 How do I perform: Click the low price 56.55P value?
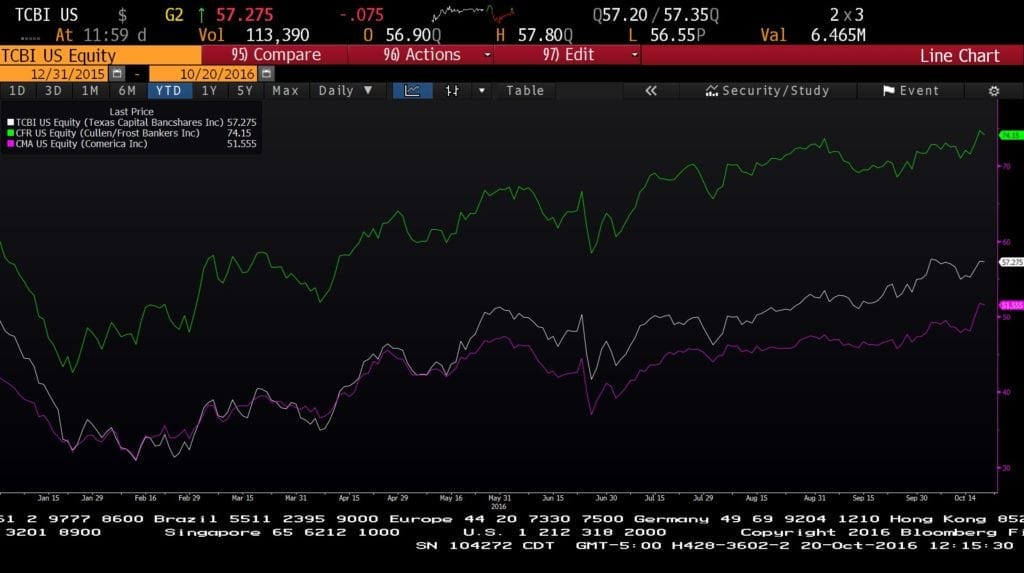678,35
